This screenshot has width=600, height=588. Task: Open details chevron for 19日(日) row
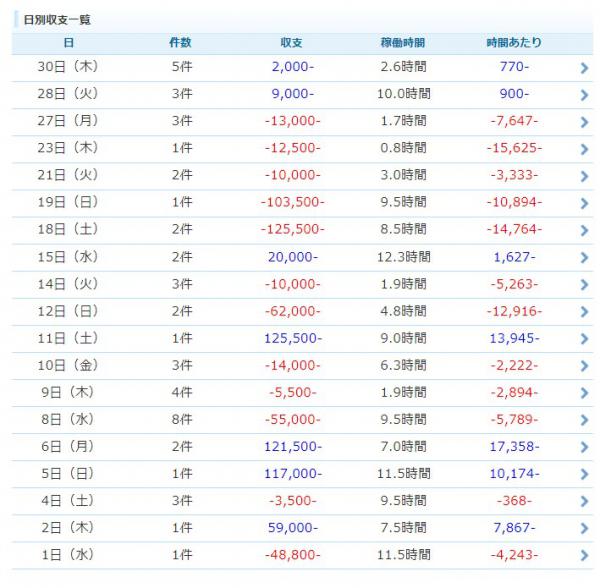pyautogui.click(x=584, y=203)
